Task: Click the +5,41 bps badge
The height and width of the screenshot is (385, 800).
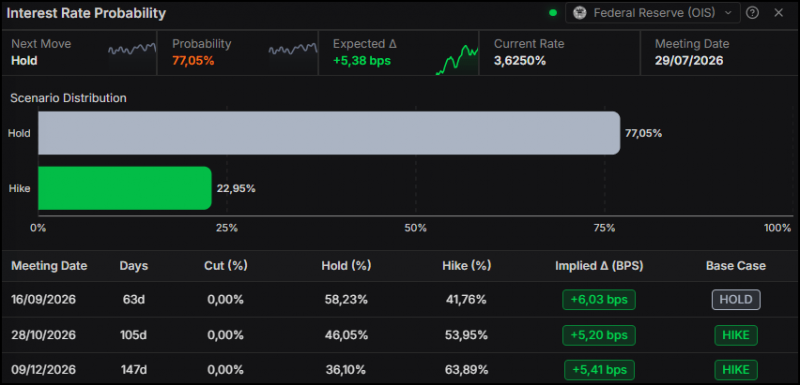Action: click(599, 369)
